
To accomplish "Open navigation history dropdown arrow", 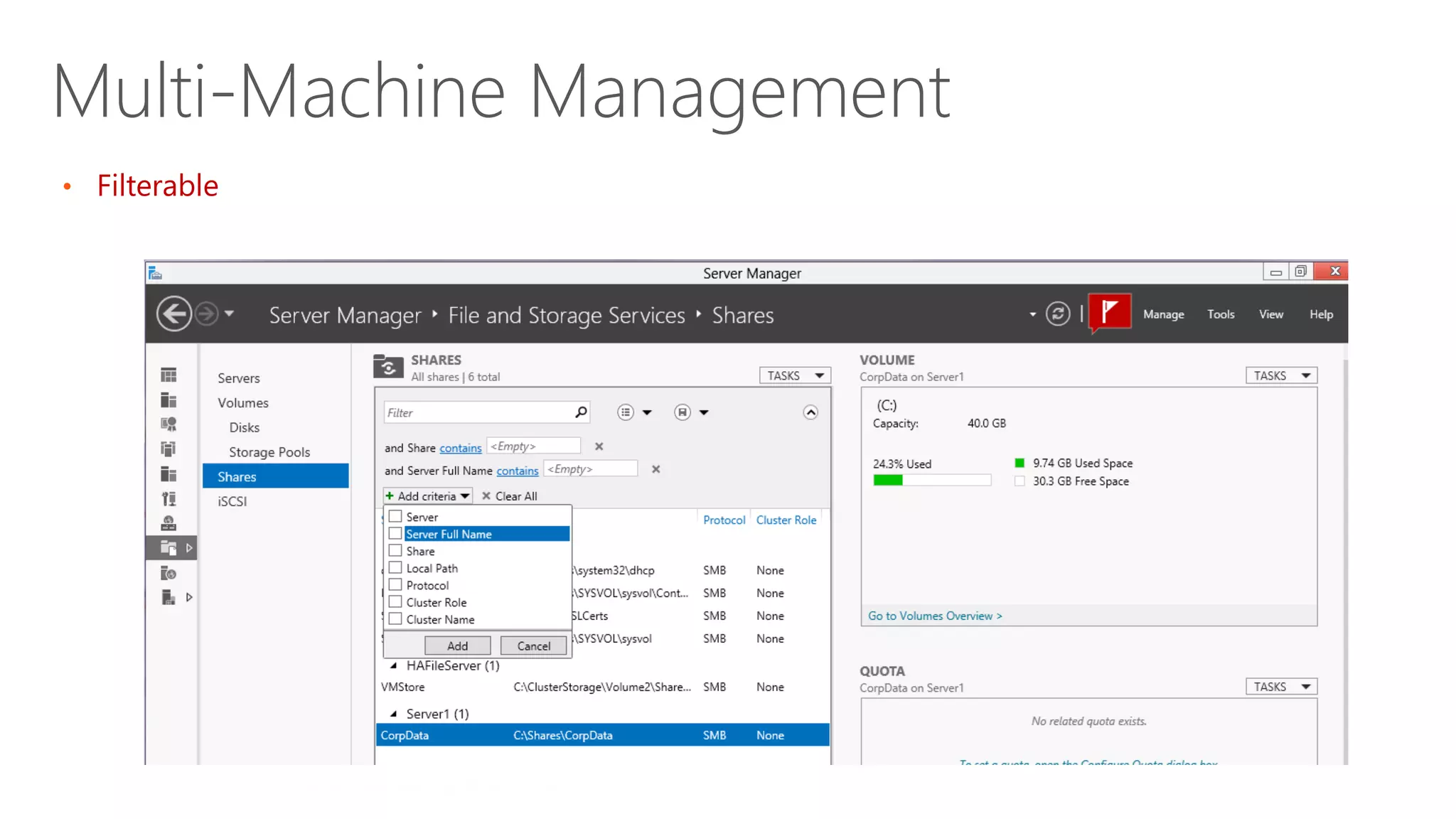I will point(229,313).
